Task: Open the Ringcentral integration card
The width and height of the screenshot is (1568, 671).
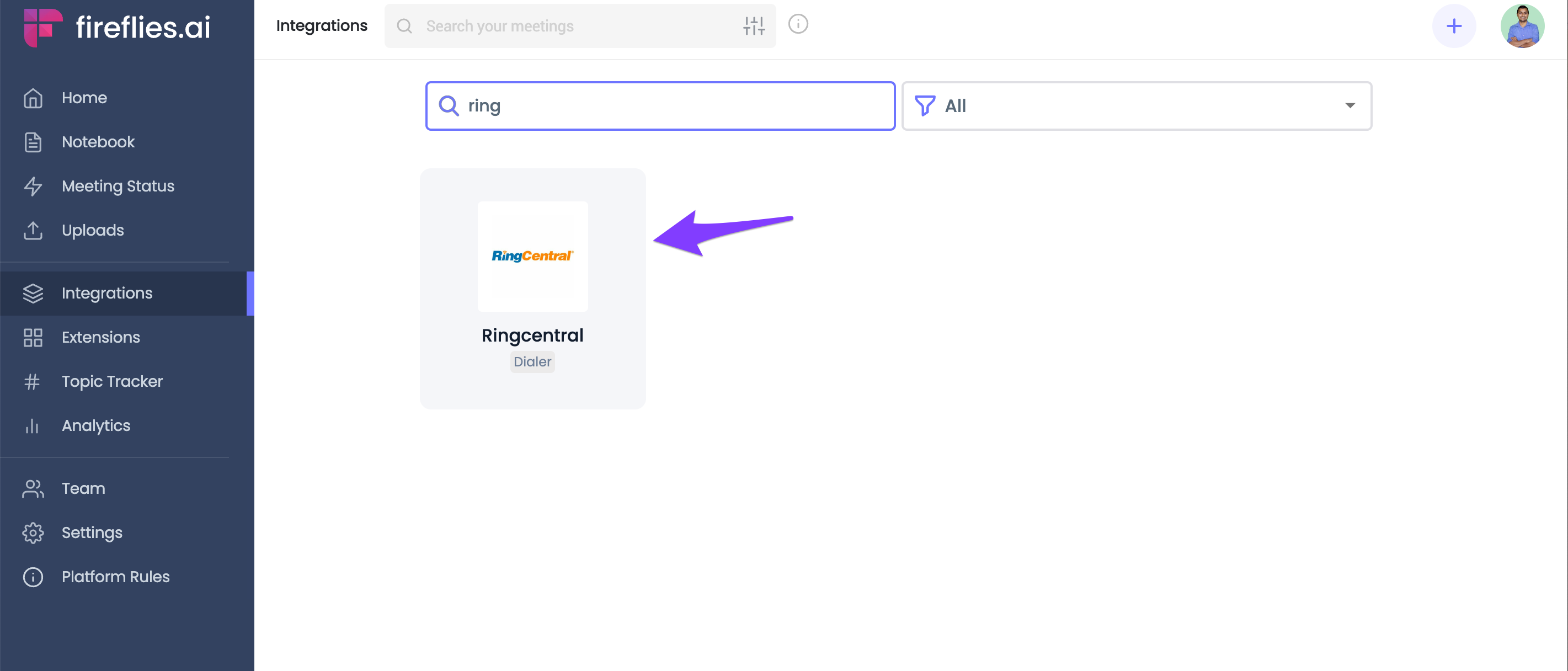Action: pyautogui.click(x=532, y=289)
